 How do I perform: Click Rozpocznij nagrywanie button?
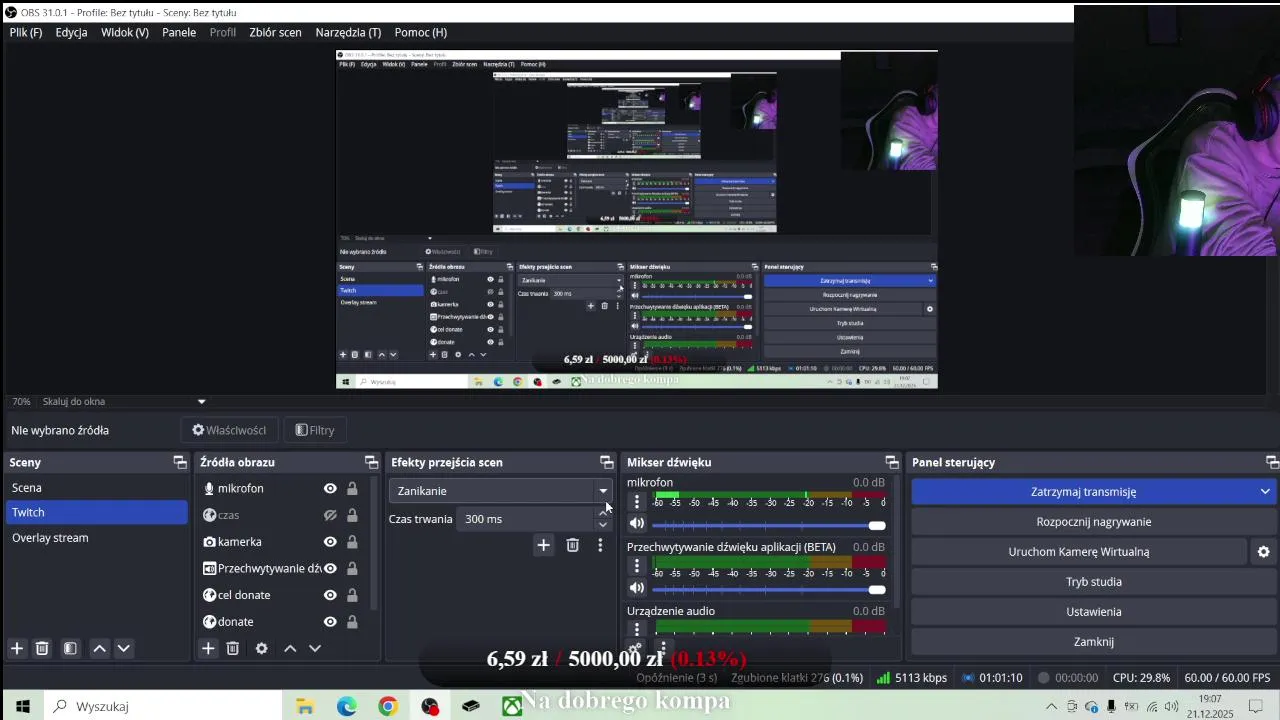click(1094, 522)
